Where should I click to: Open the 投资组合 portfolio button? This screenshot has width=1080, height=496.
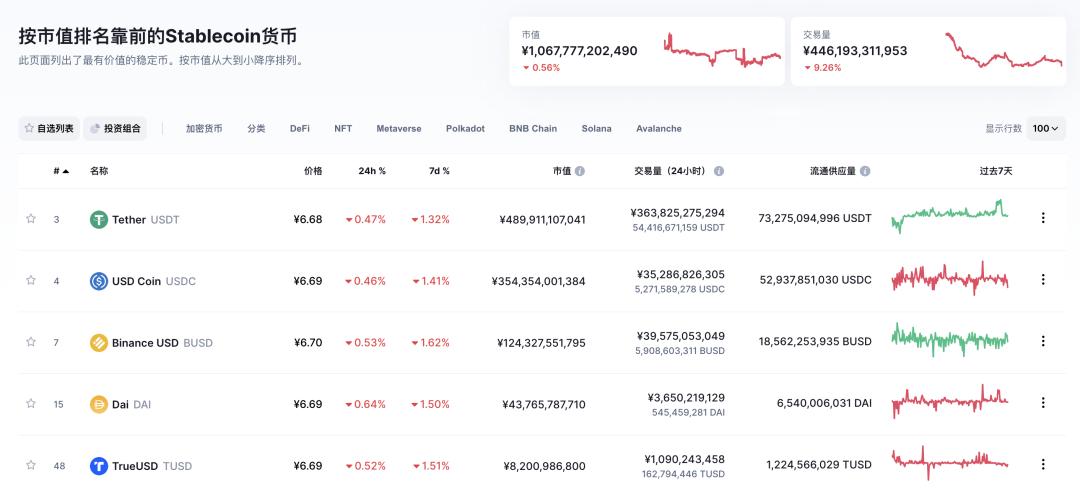tap(115, 128)
